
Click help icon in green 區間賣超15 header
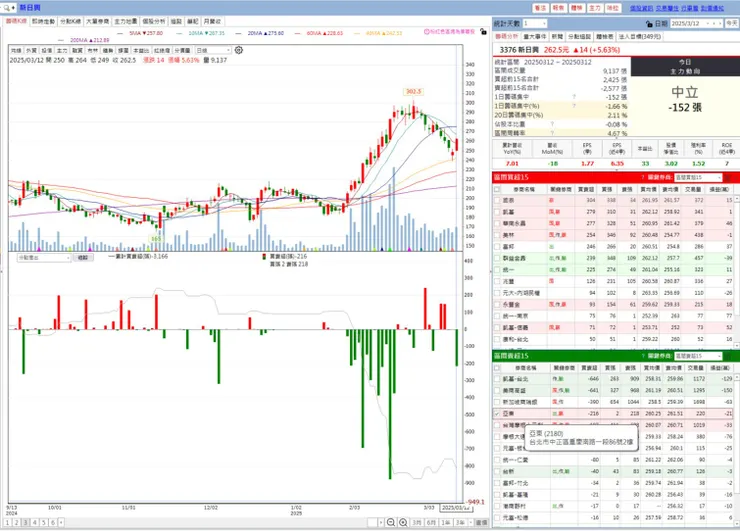(643, 356)
